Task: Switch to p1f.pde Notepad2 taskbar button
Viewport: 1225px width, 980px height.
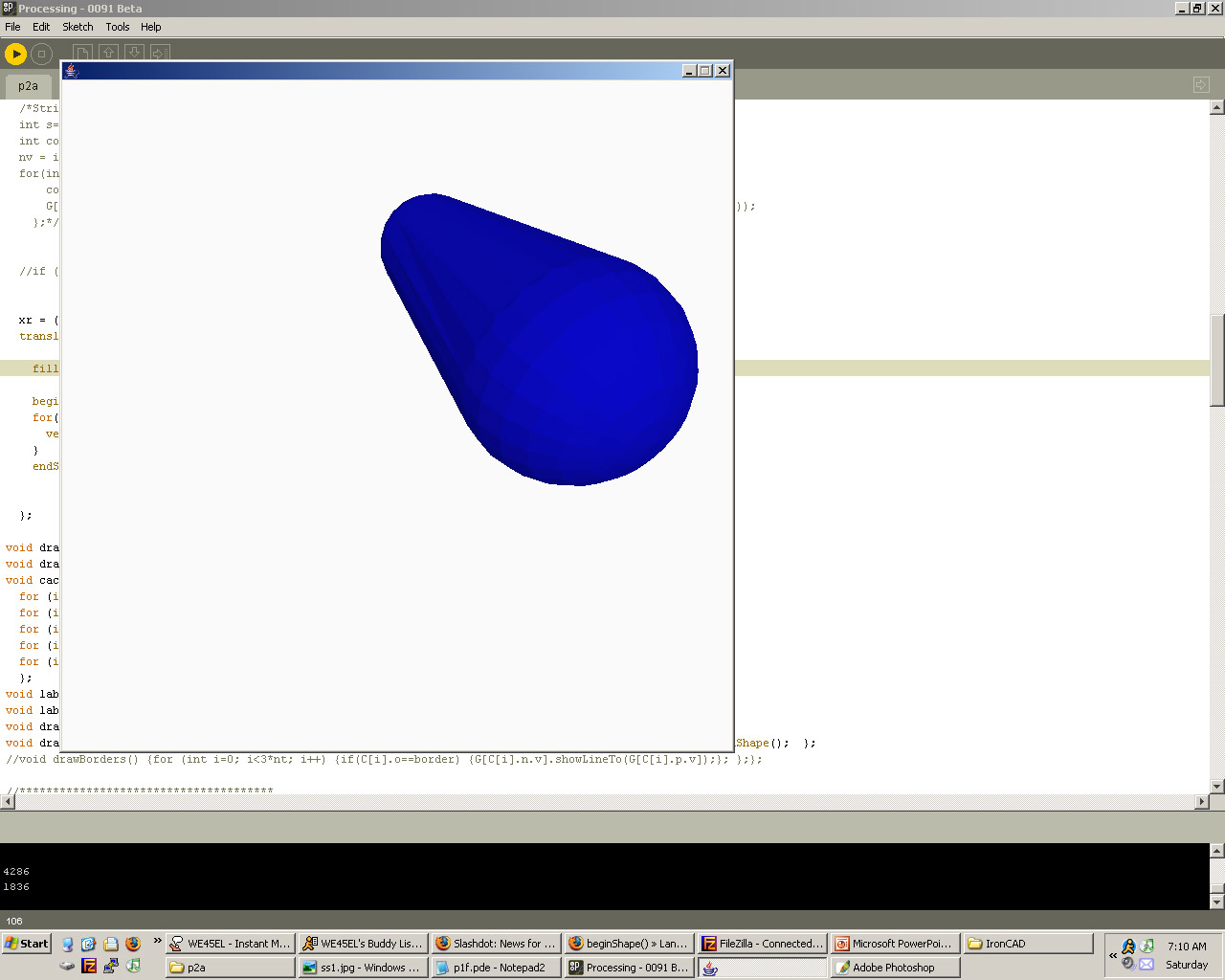Action: pyautogui.click(x=496, y=968)
